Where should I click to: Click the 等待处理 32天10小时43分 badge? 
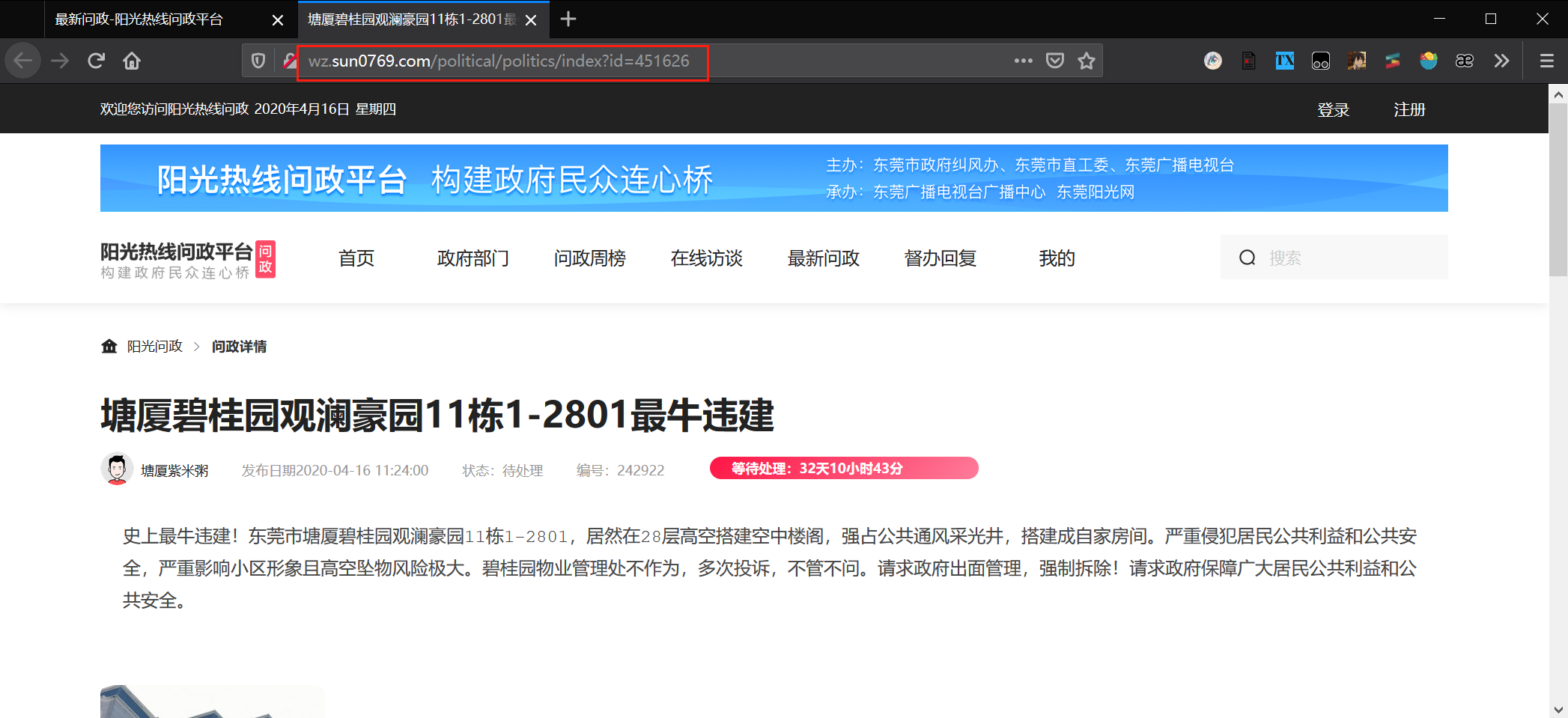coord(844,468)
